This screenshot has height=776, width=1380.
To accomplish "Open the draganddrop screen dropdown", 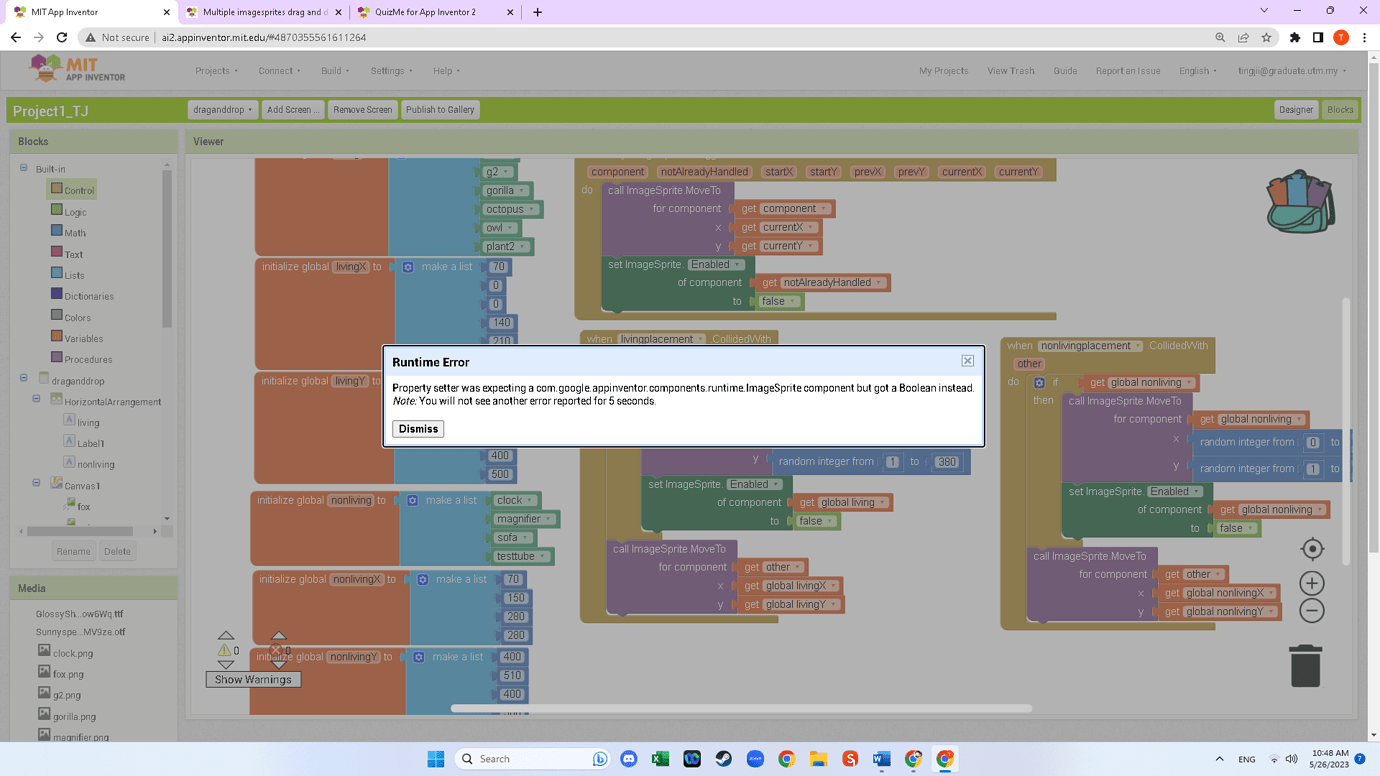I will coord(222,110).
